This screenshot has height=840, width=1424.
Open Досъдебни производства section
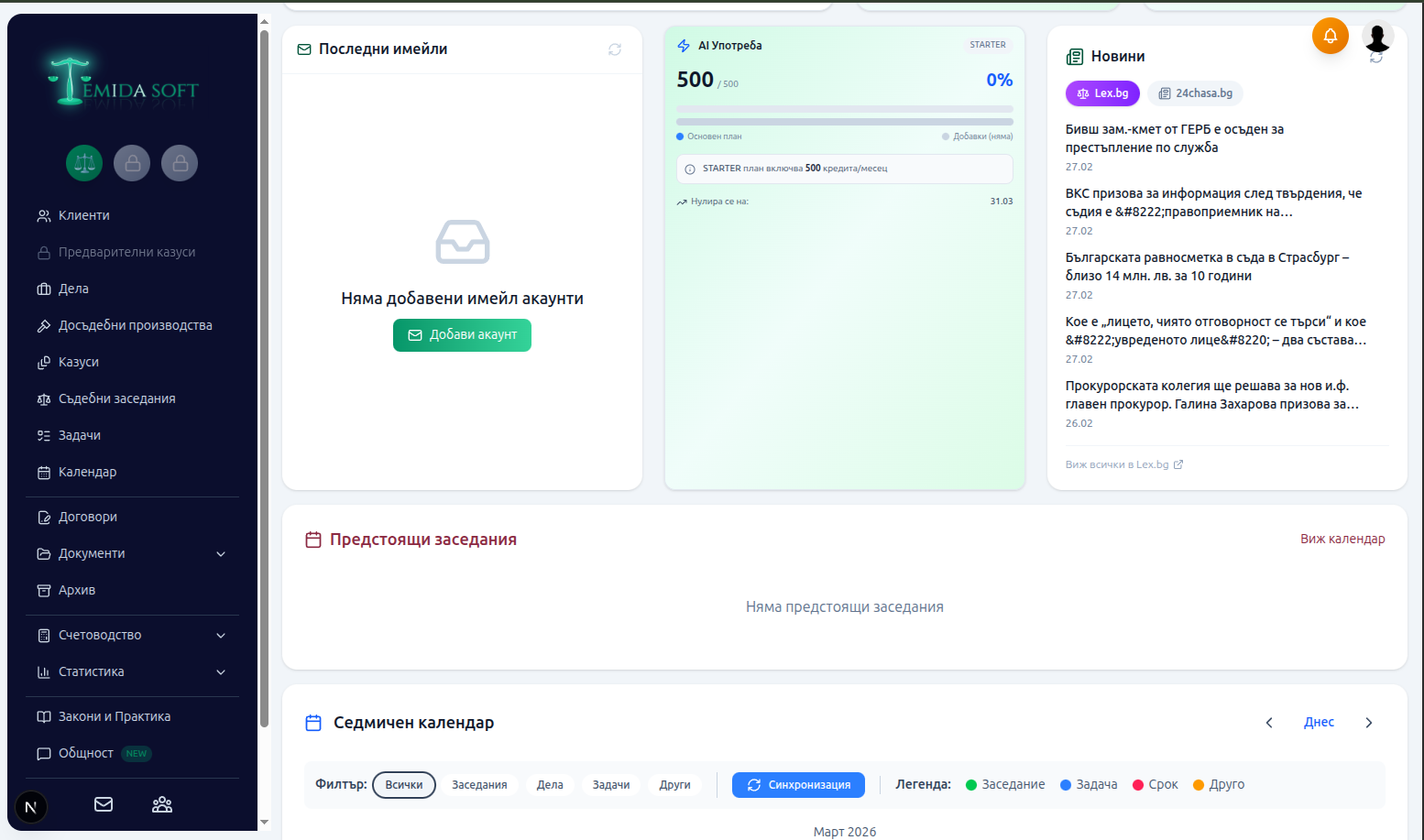pyautogui.click(x=133, y=325)
